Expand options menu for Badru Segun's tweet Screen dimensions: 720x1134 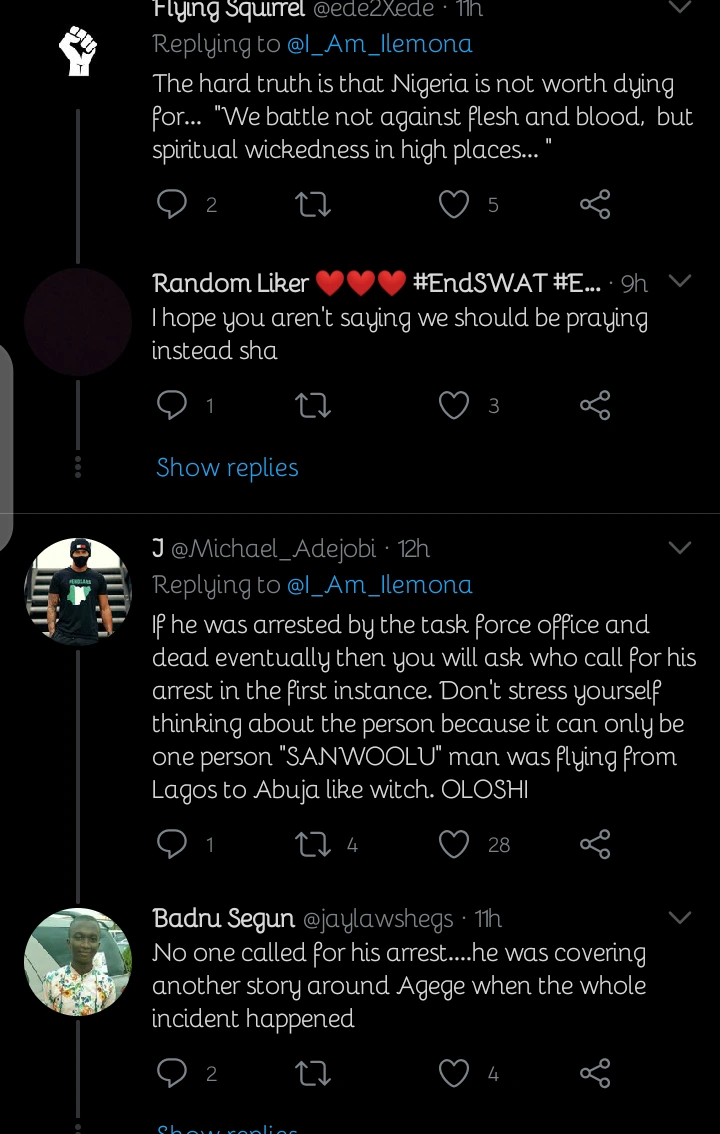pos(680,918)
